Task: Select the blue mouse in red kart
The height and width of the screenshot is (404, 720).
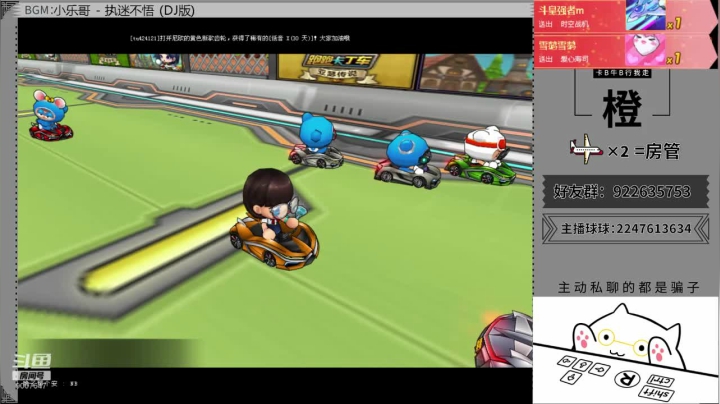Action: click(50, 115)
